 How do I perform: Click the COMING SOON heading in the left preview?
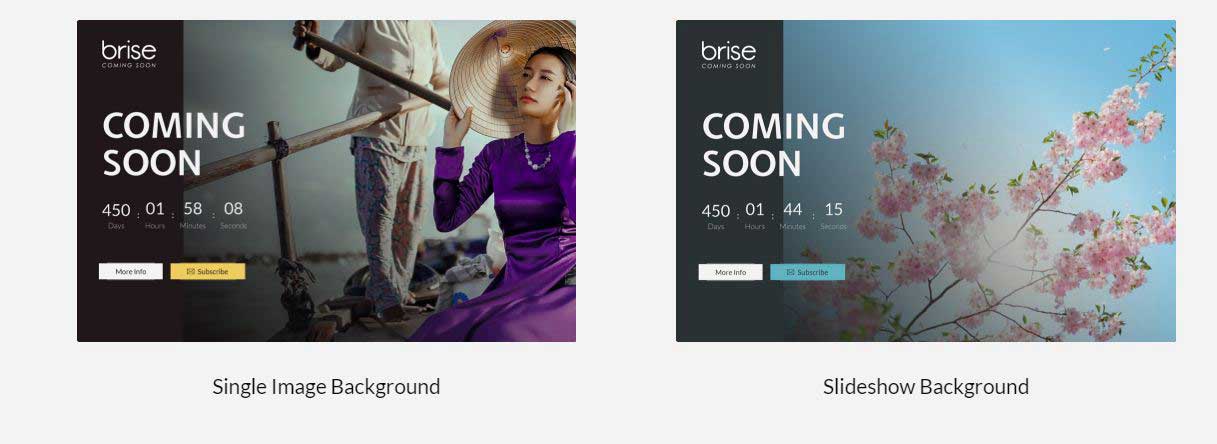(174, 144)
